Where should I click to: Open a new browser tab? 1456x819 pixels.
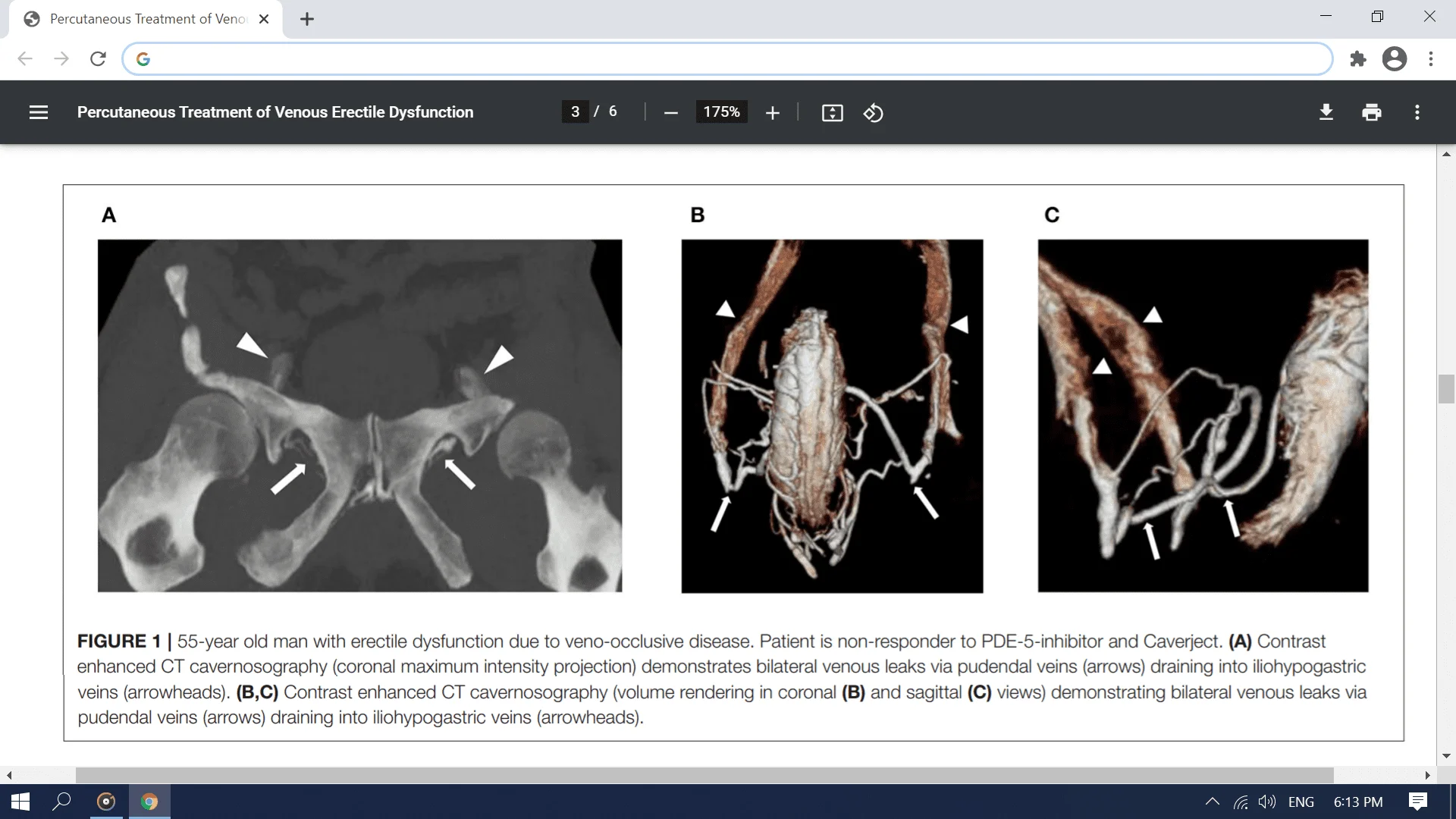pyautogui.click(x=306, y=19)
